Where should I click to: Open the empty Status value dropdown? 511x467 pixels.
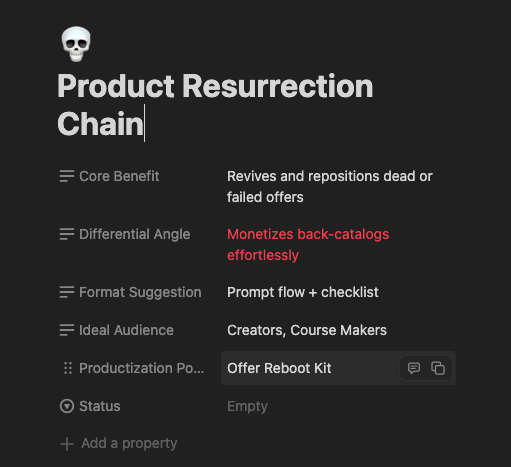point(338,406)
